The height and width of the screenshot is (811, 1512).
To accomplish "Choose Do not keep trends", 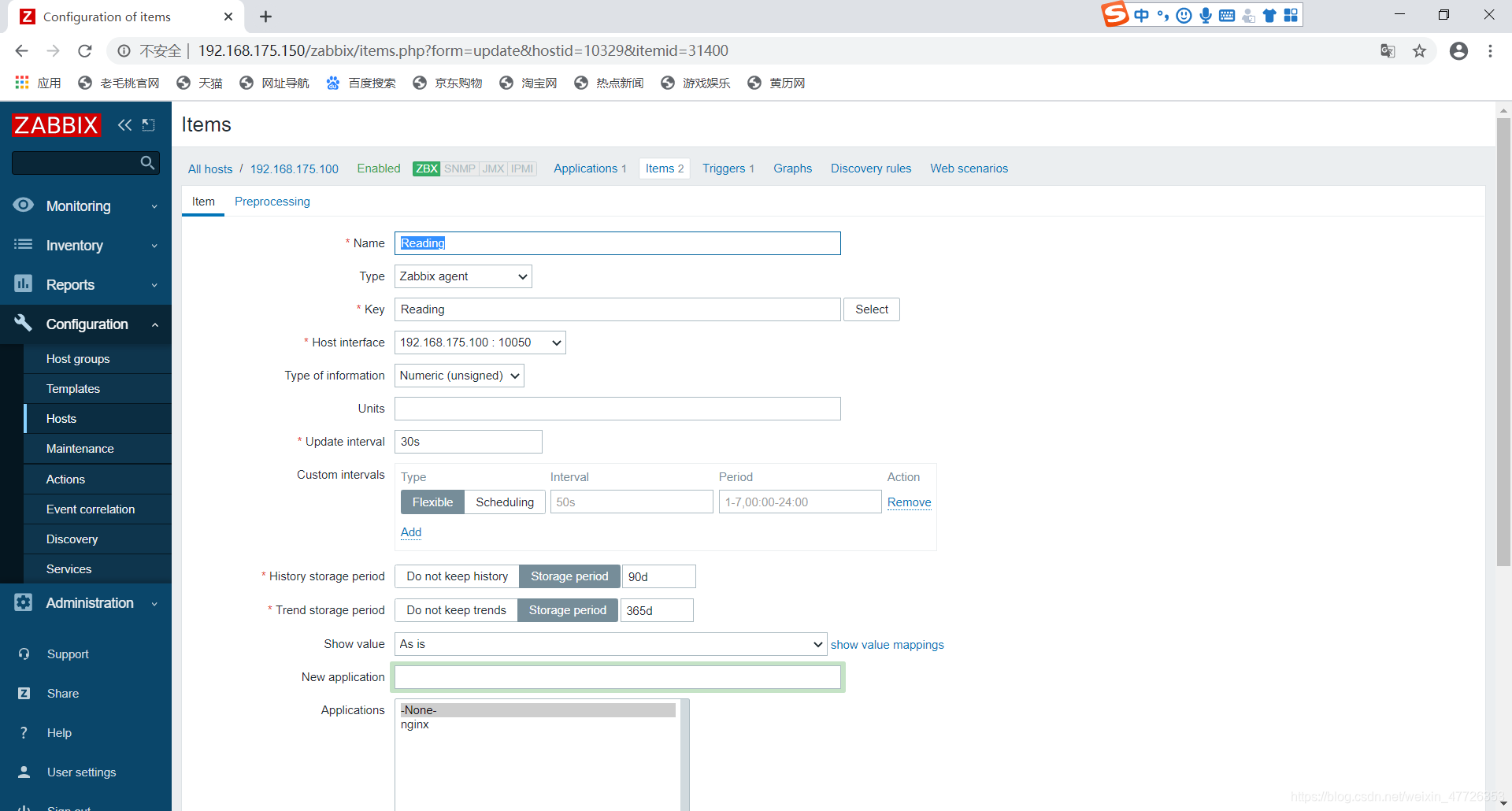I will pyautogui.click(x=456, y=610).
